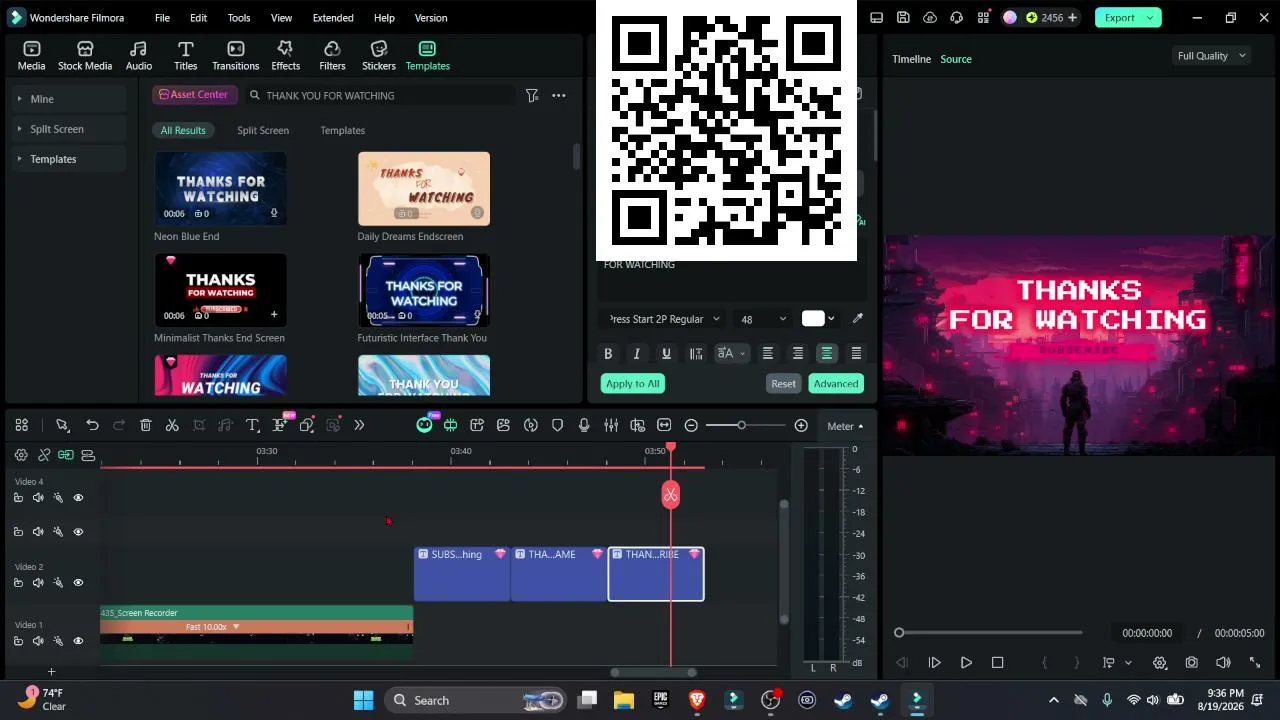Undo the last timeline action
This screenshot has height=720, width=1280.
tap(92, 426)
